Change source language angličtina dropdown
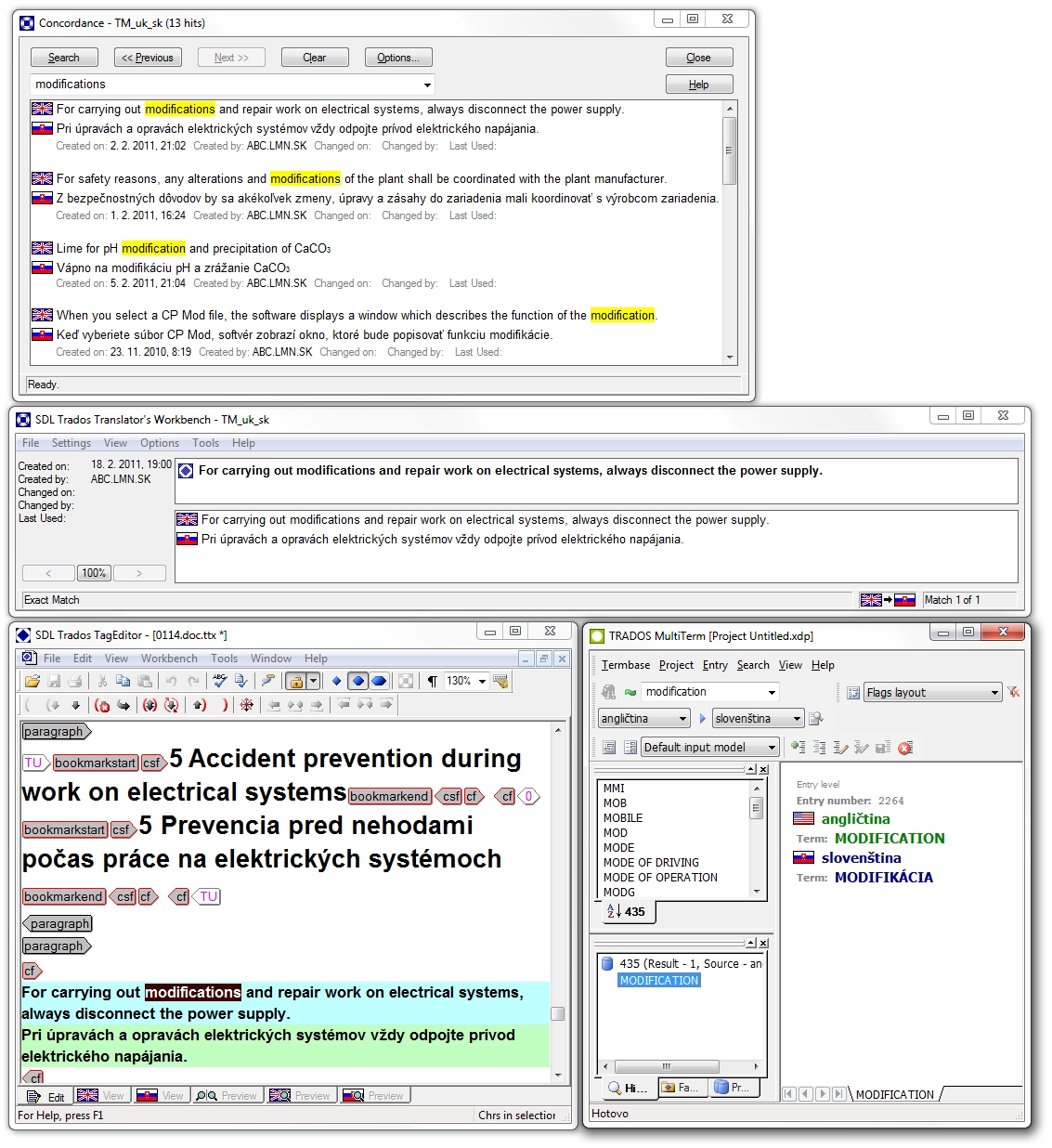This screenshot has height=1148, width=1052. coord(644,719)
